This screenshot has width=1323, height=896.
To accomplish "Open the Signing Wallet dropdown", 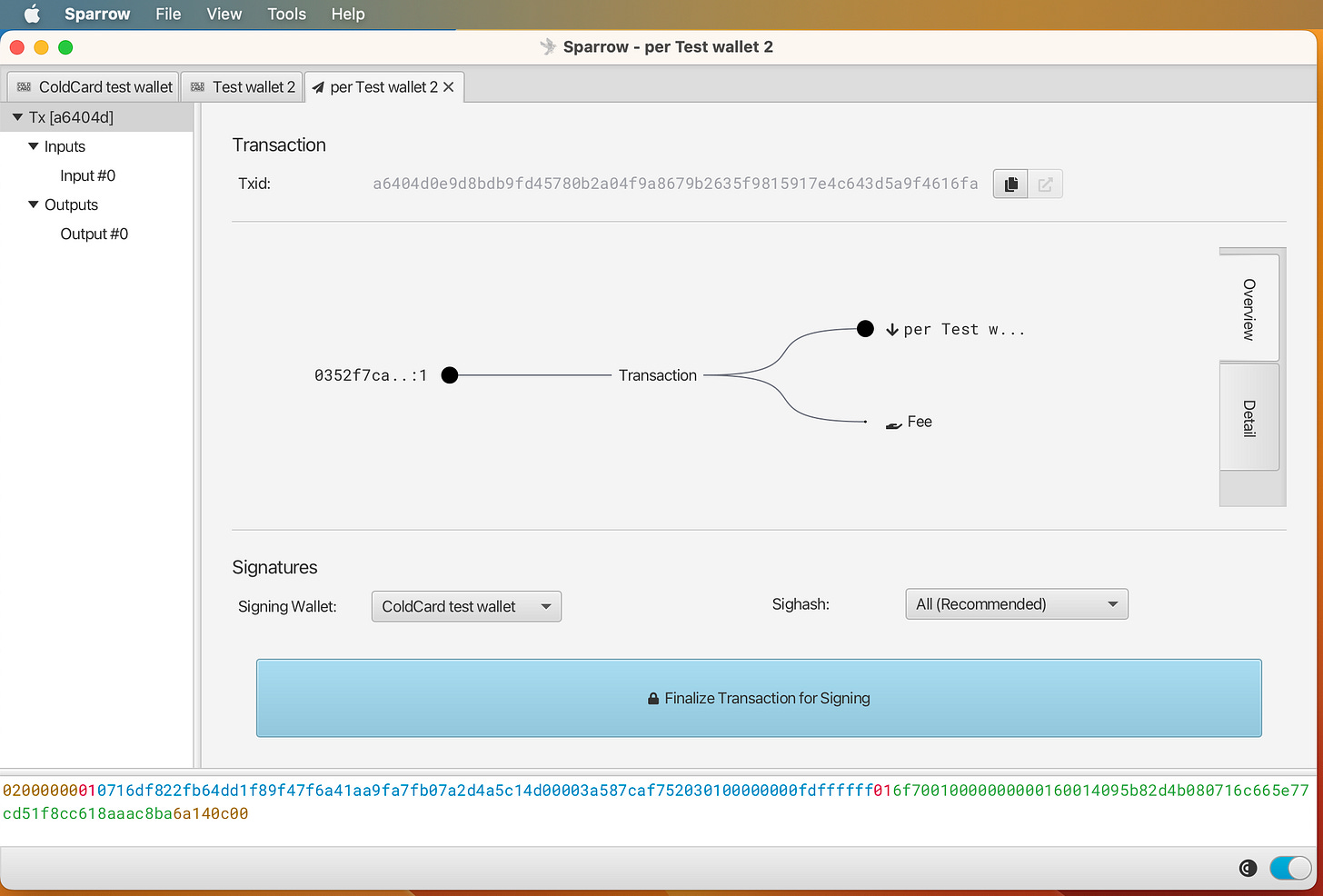I will click(466, 606).
